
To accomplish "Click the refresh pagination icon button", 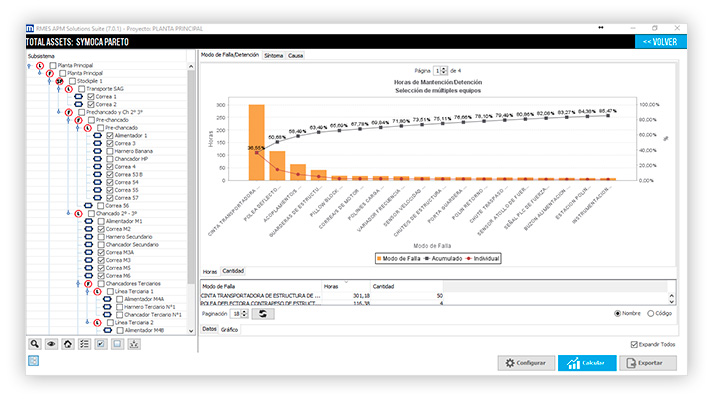I will coord(263,314).
